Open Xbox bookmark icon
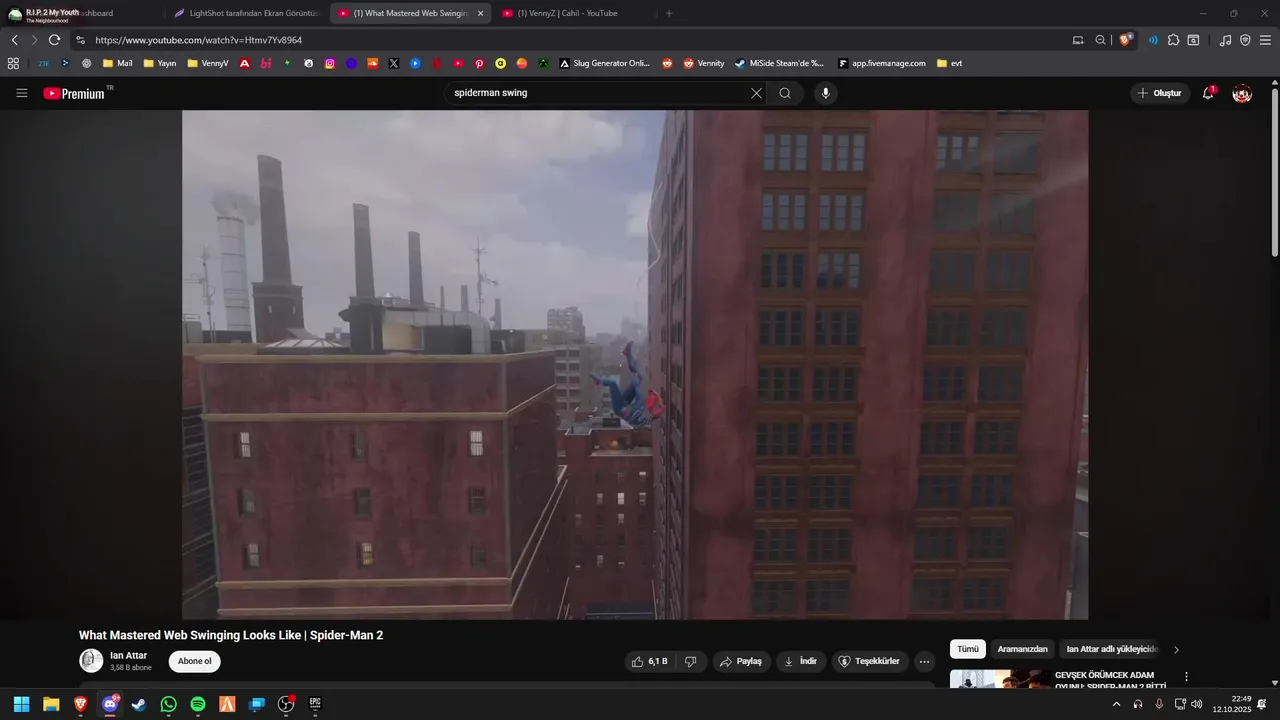 point(543,63)
